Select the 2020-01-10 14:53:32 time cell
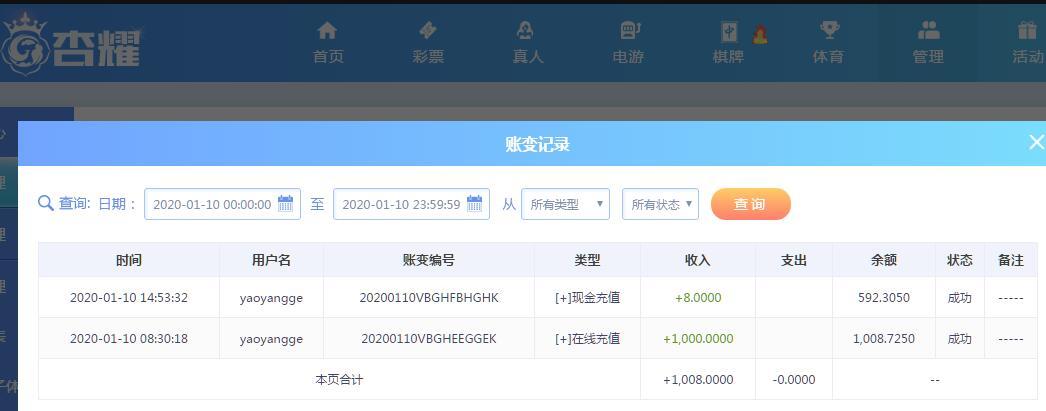The height and width of the screenshot is (411, 1046). (x=129, y=298)
